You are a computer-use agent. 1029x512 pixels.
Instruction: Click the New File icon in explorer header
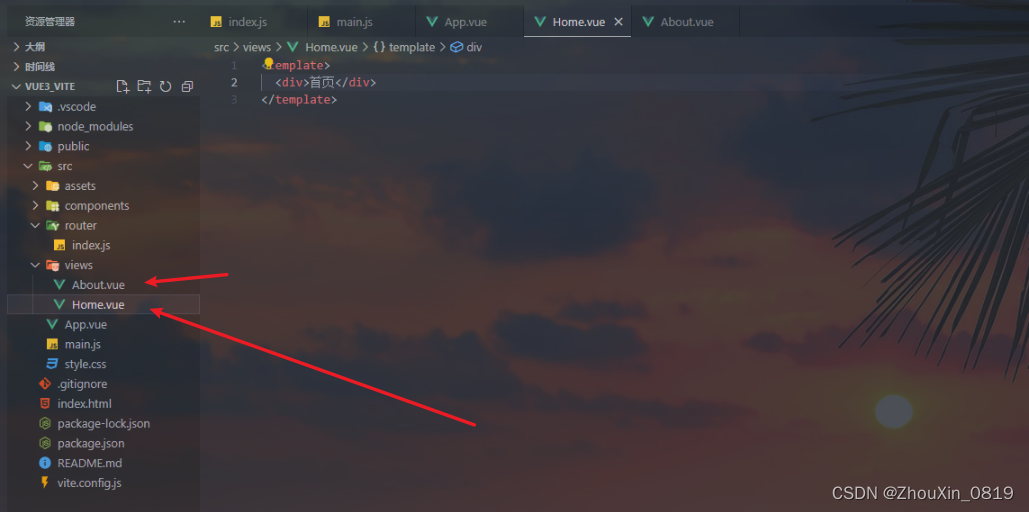click(122, 86)
